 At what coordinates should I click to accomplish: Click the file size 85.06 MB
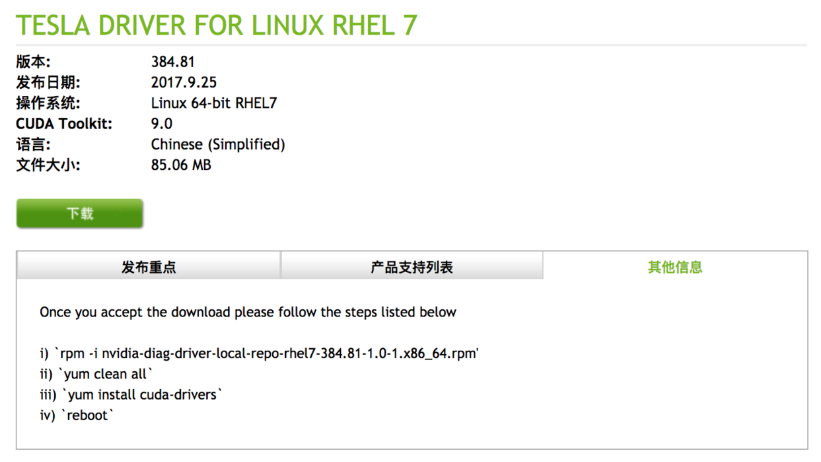coord(181,165)
